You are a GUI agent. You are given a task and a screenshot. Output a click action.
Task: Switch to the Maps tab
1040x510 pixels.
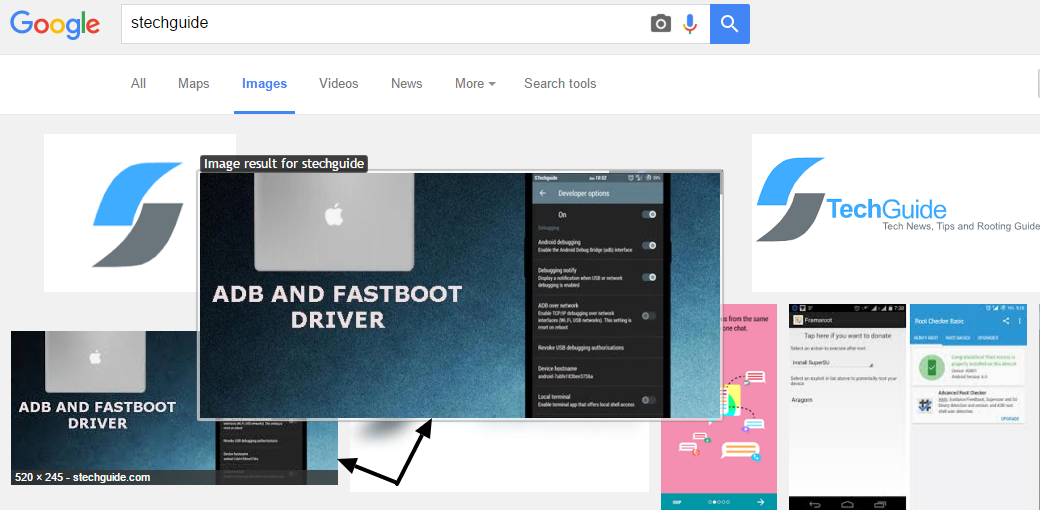[x=193, y=84]
